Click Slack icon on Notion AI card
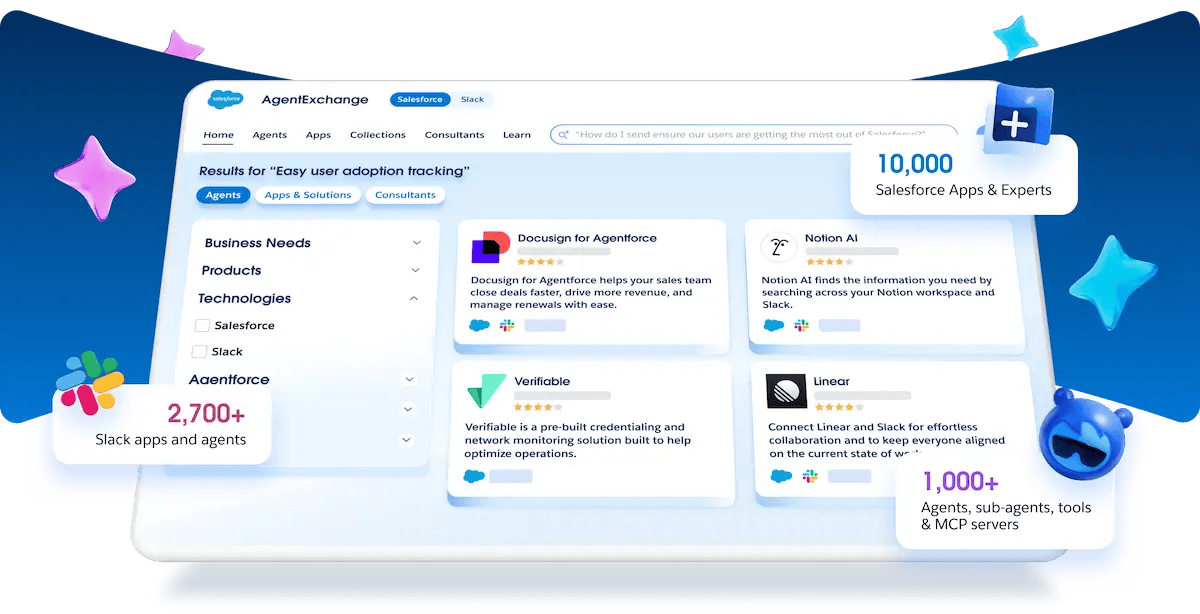 point(800,325)
